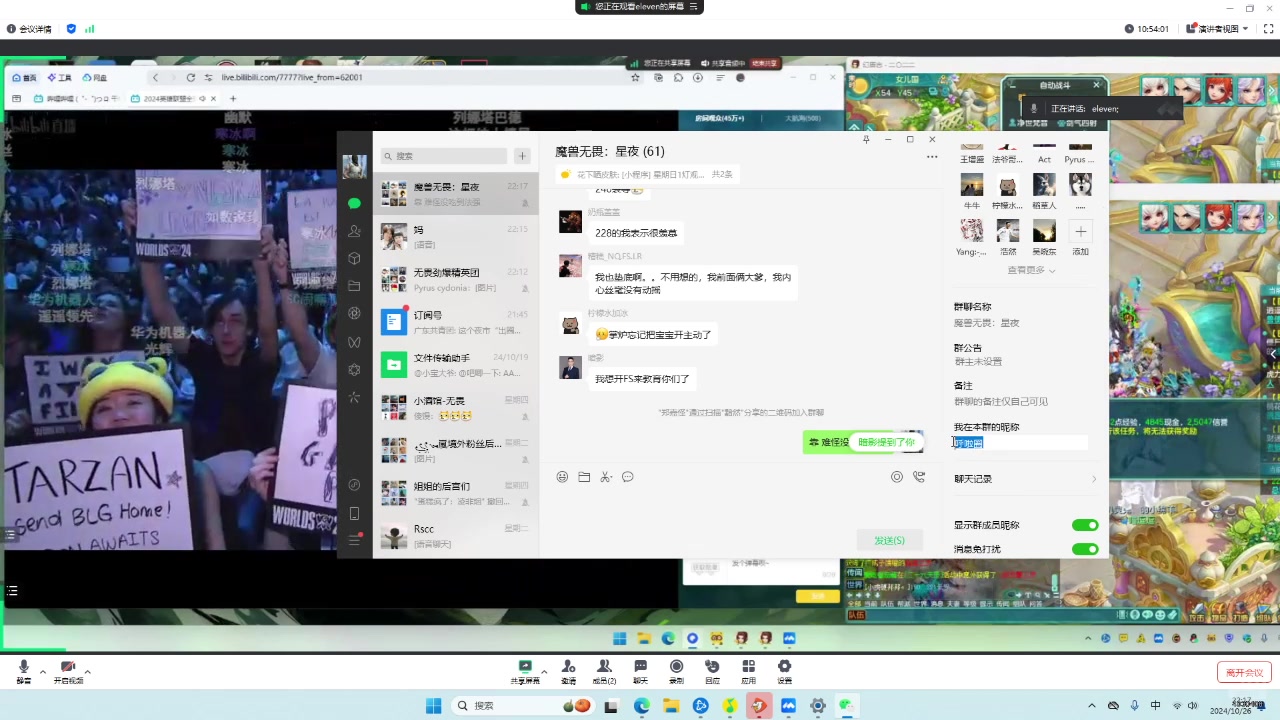Click 共享屏幕 share screen button
The height and width of the screenshot is (720, 1280).
click(525, 671)
